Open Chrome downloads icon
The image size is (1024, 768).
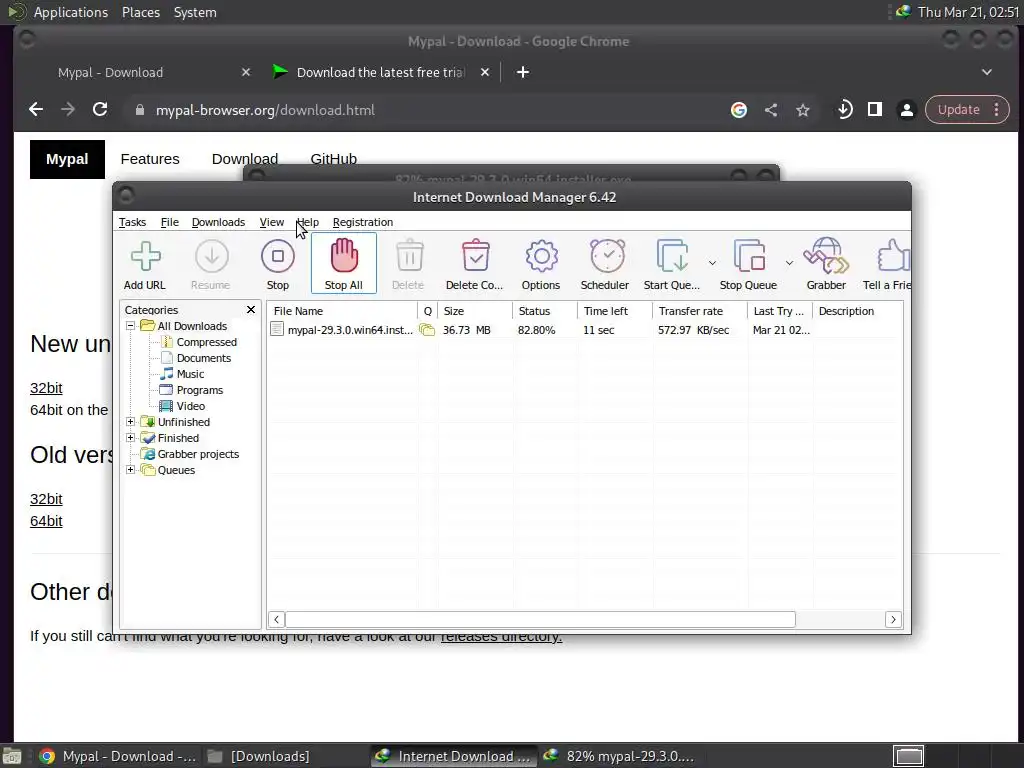(x=844, y=110)
